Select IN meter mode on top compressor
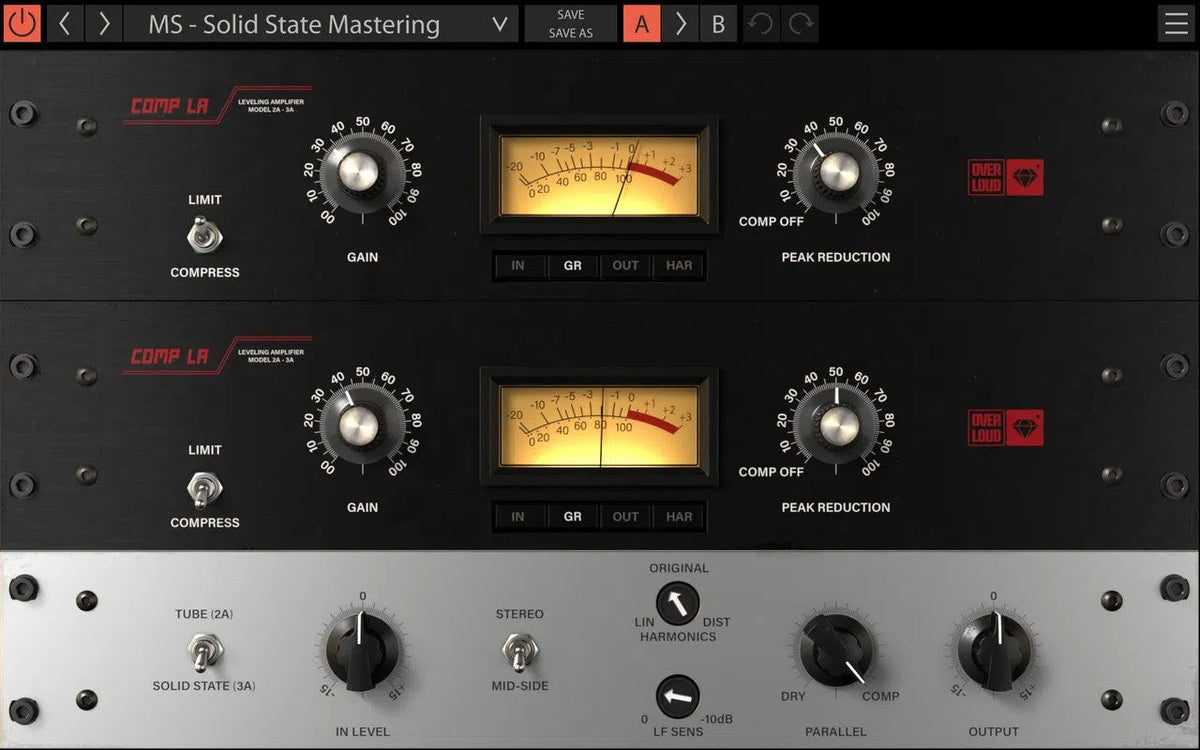This screenshot has width=1200, height=750. 518,266
